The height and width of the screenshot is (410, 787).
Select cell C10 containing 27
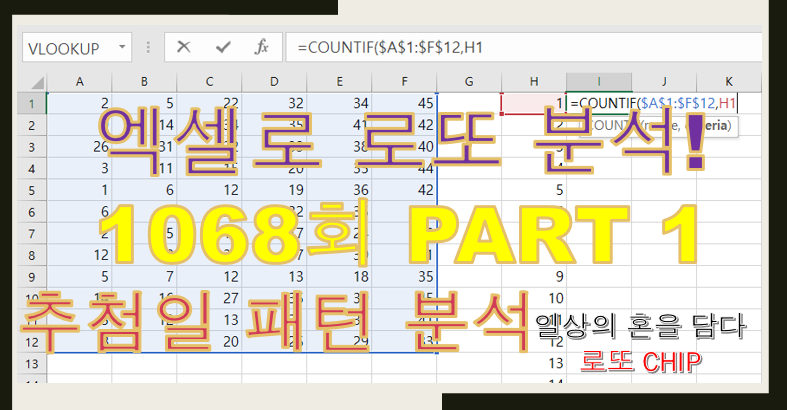209,298
